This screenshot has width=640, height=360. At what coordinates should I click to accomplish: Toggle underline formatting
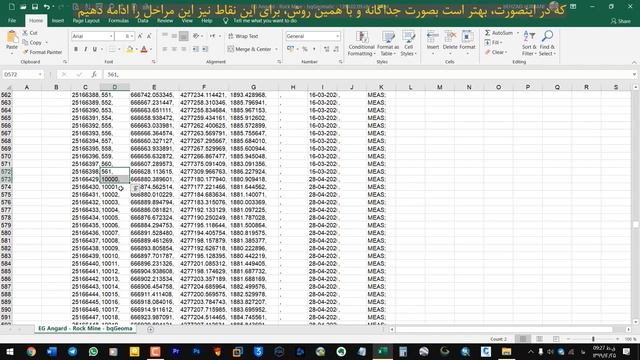point(95,49)
